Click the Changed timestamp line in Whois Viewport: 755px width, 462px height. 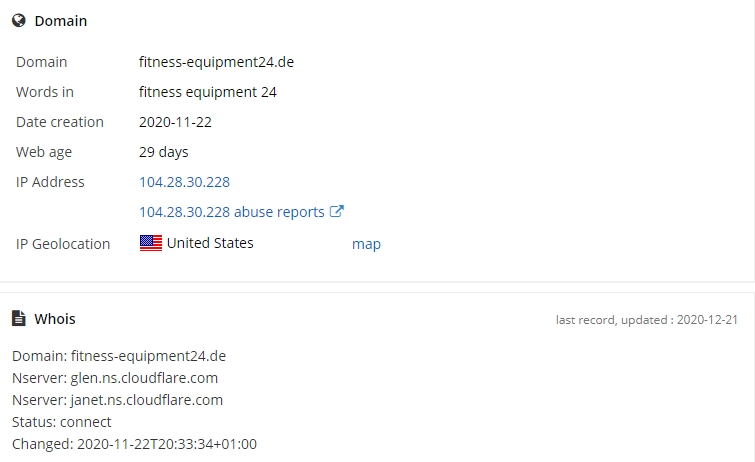pos(134,444)
